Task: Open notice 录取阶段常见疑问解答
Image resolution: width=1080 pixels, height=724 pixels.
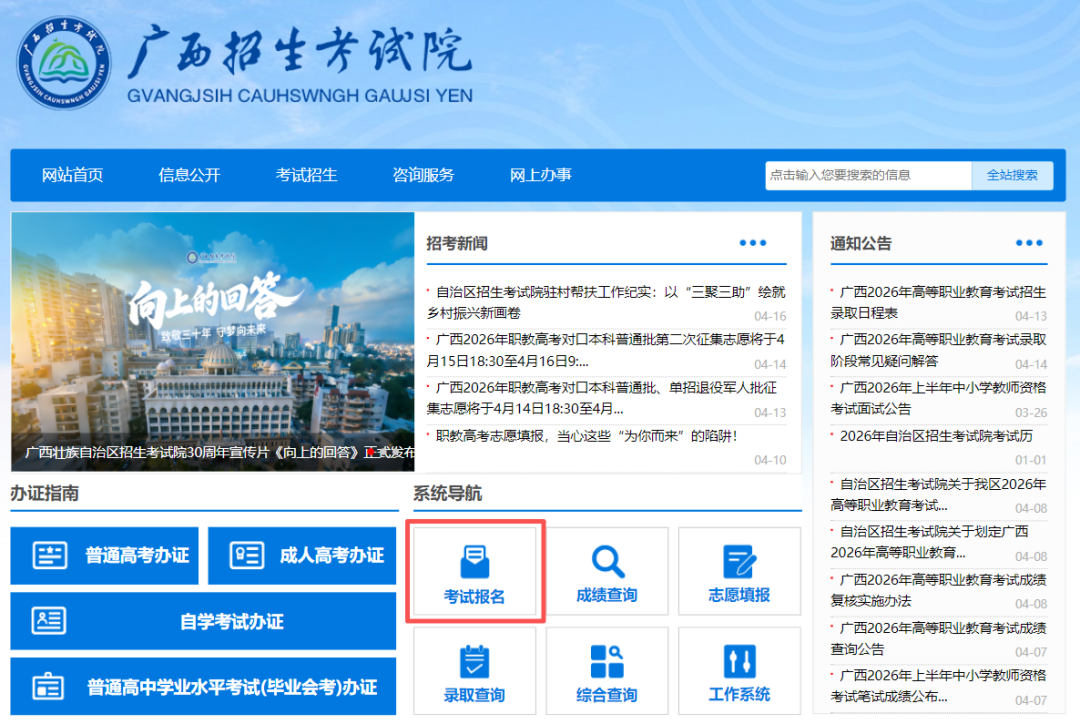Action: (938, 350)
